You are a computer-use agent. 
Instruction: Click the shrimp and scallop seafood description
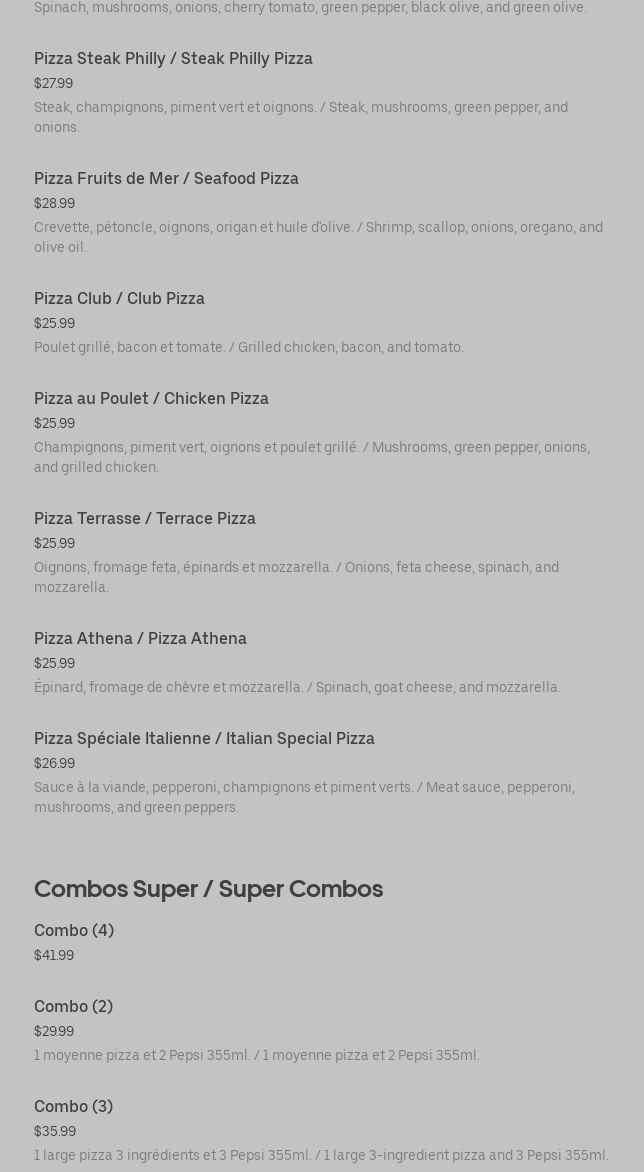[318, 238]
